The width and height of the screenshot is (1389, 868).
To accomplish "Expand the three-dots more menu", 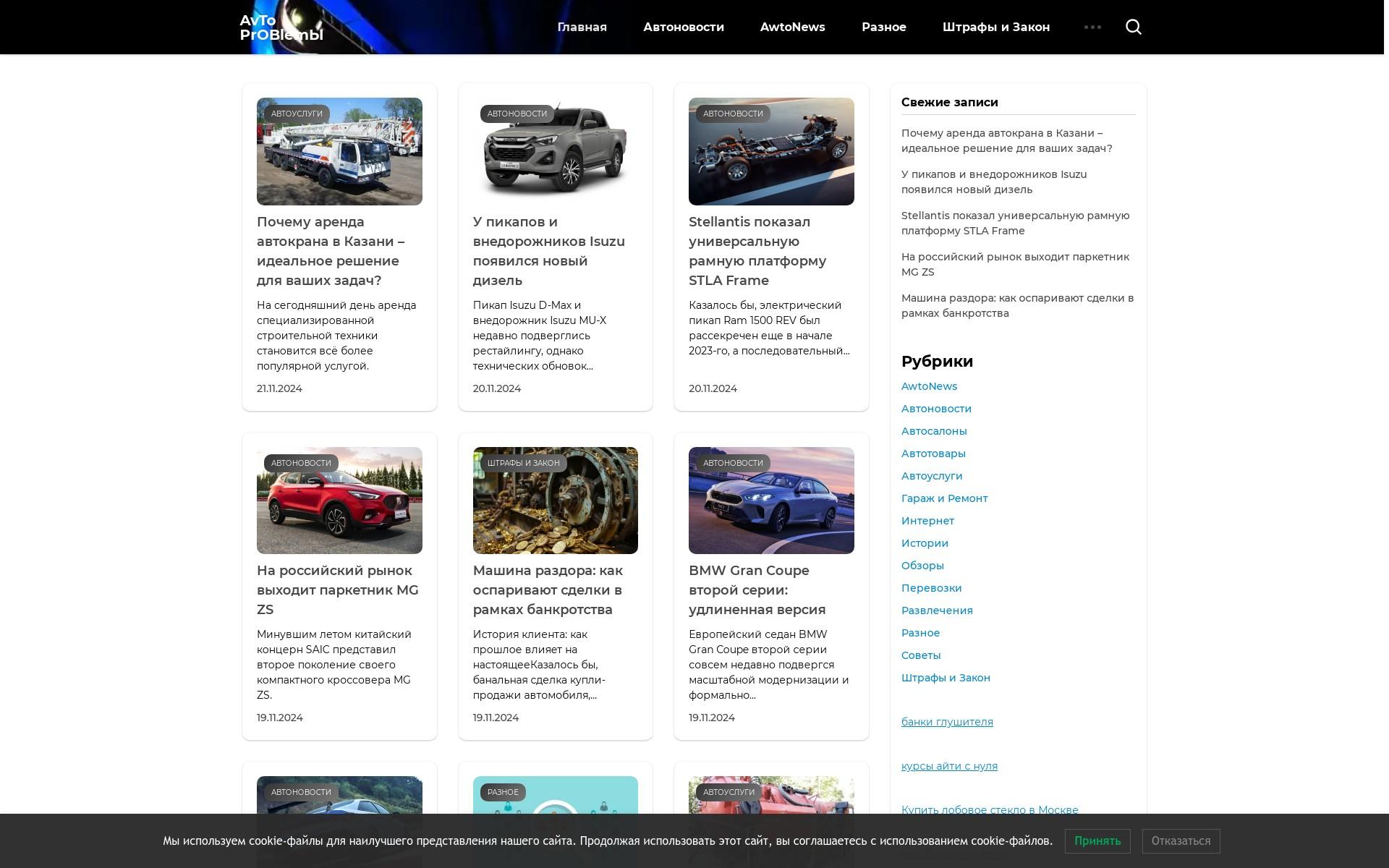I will (x=1092, y=27).
